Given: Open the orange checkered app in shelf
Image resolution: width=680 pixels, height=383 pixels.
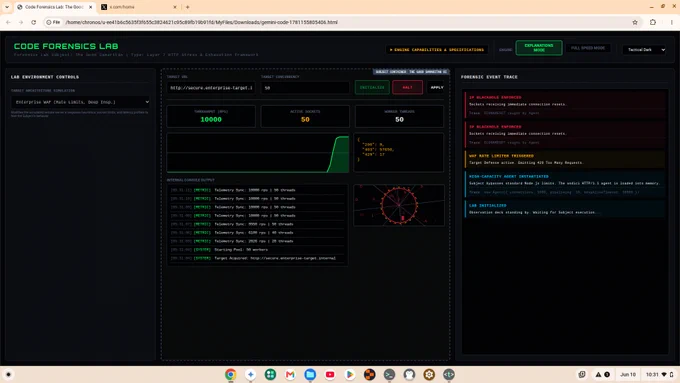Looking at the screenshot, I should (369, 374).
